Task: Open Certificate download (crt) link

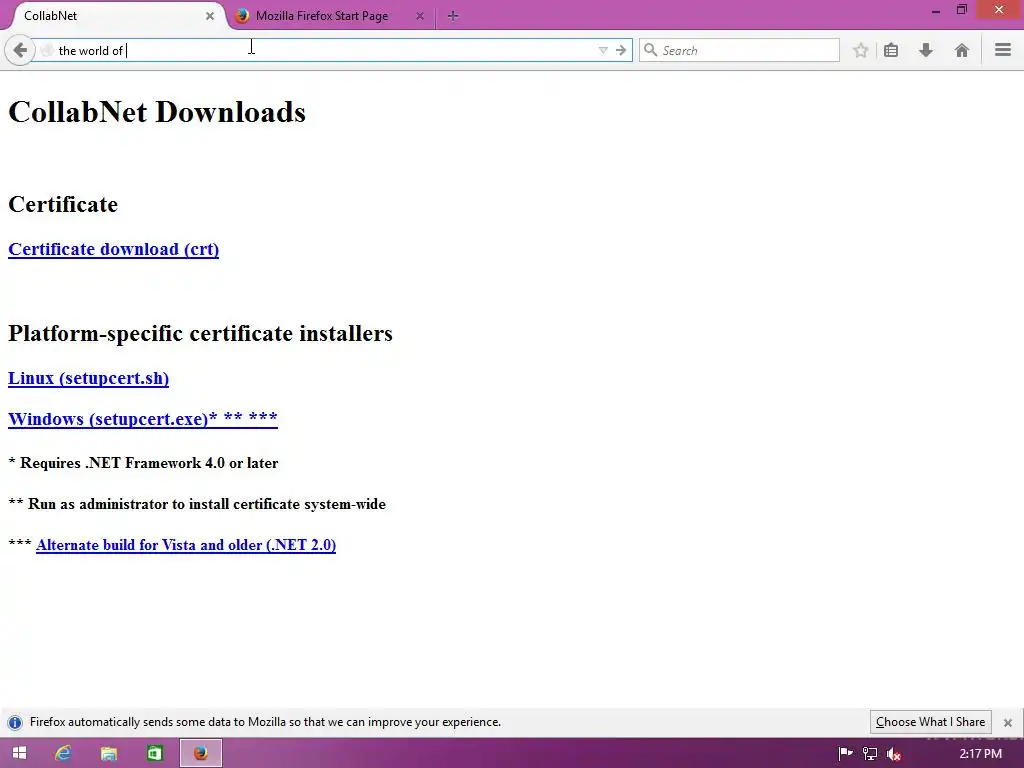Action: pyautogui.click(x=114, y=249)
